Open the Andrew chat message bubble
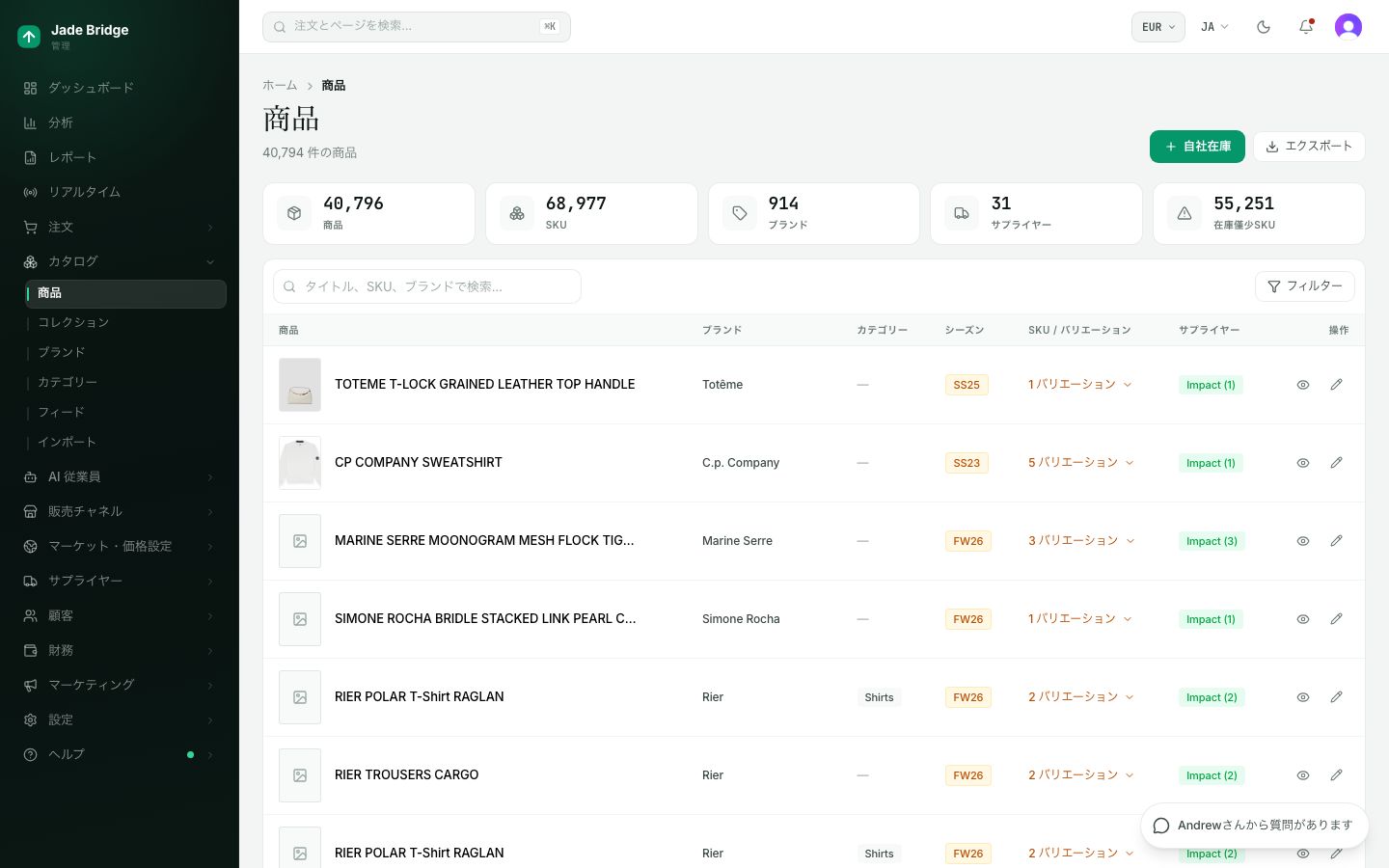This screenshot has height=868, width=1389. tap(1254, 826)
